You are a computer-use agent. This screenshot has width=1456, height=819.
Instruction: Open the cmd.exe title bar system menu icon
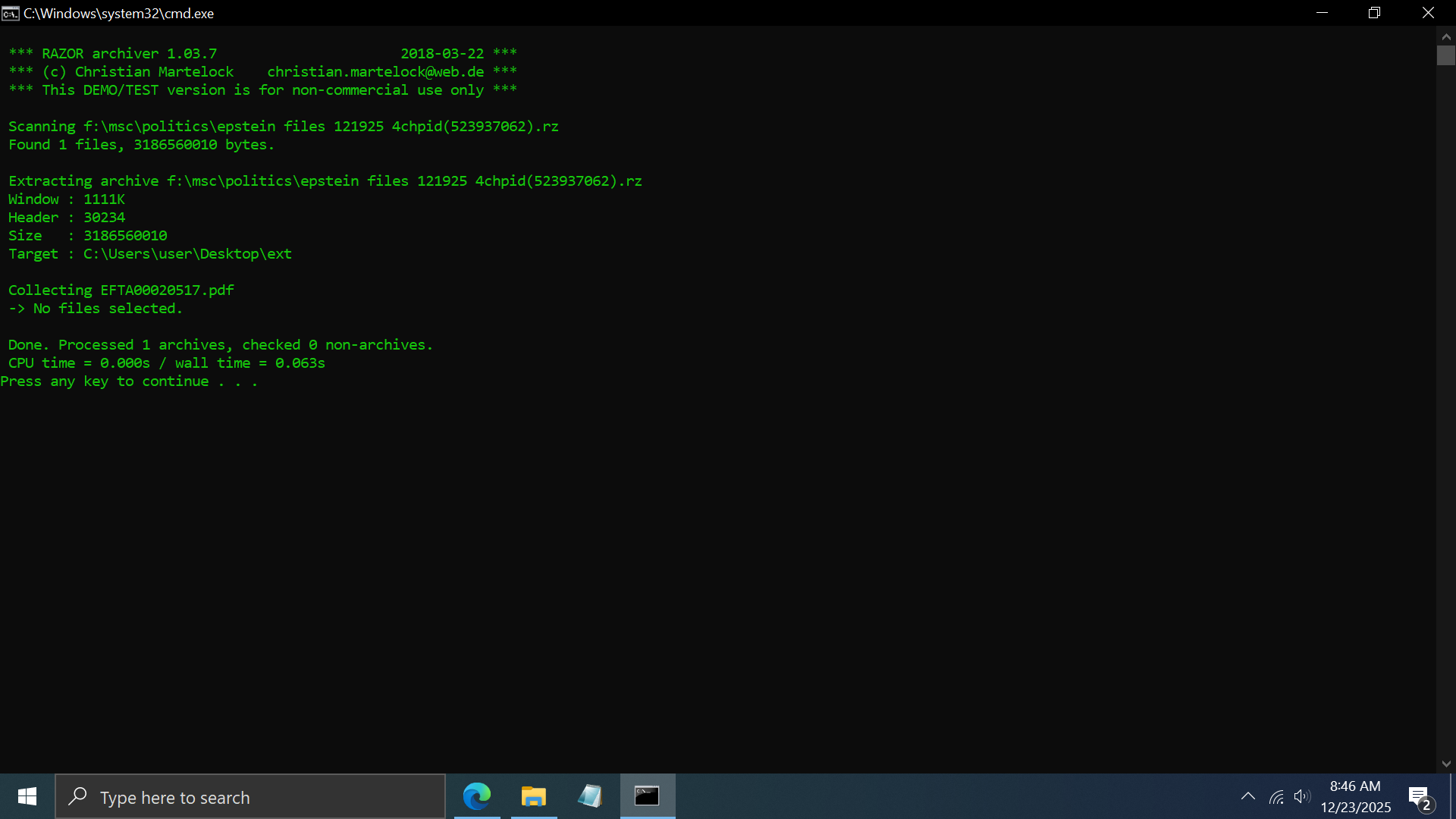pos(11,13)
